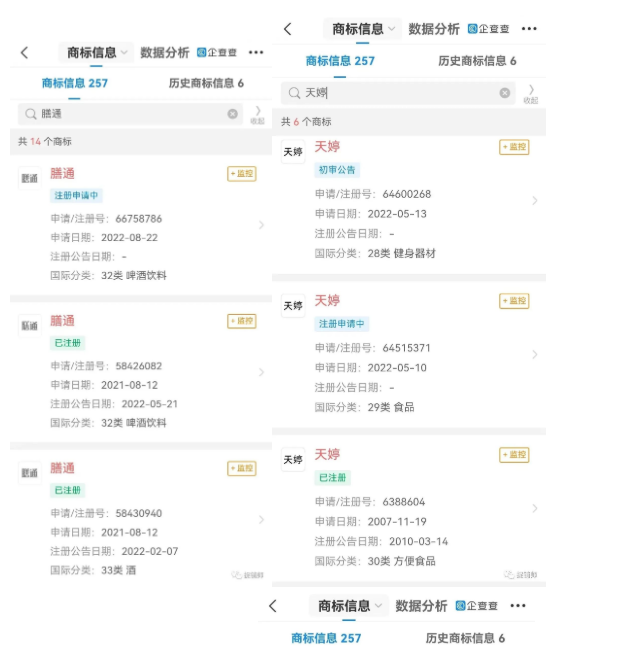This screenshot has width=632, height=647.
Task: Click the magnifier icon in the 腾通 search box
Action: point(31,114)
